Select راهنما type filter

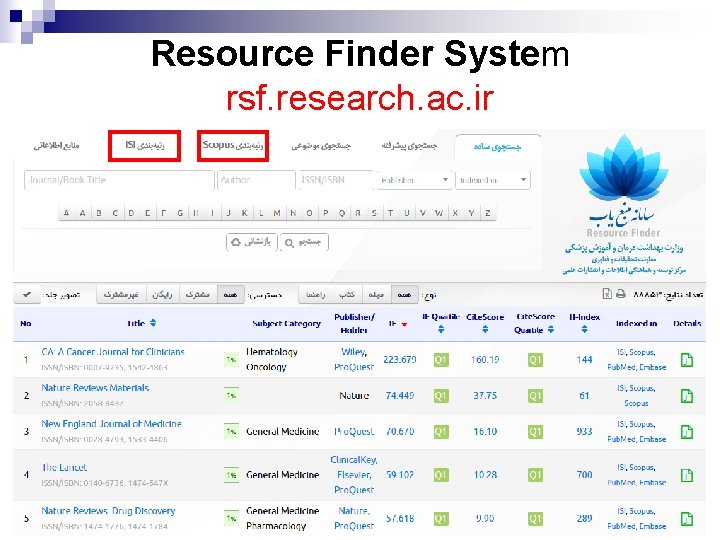coord(316,294)
